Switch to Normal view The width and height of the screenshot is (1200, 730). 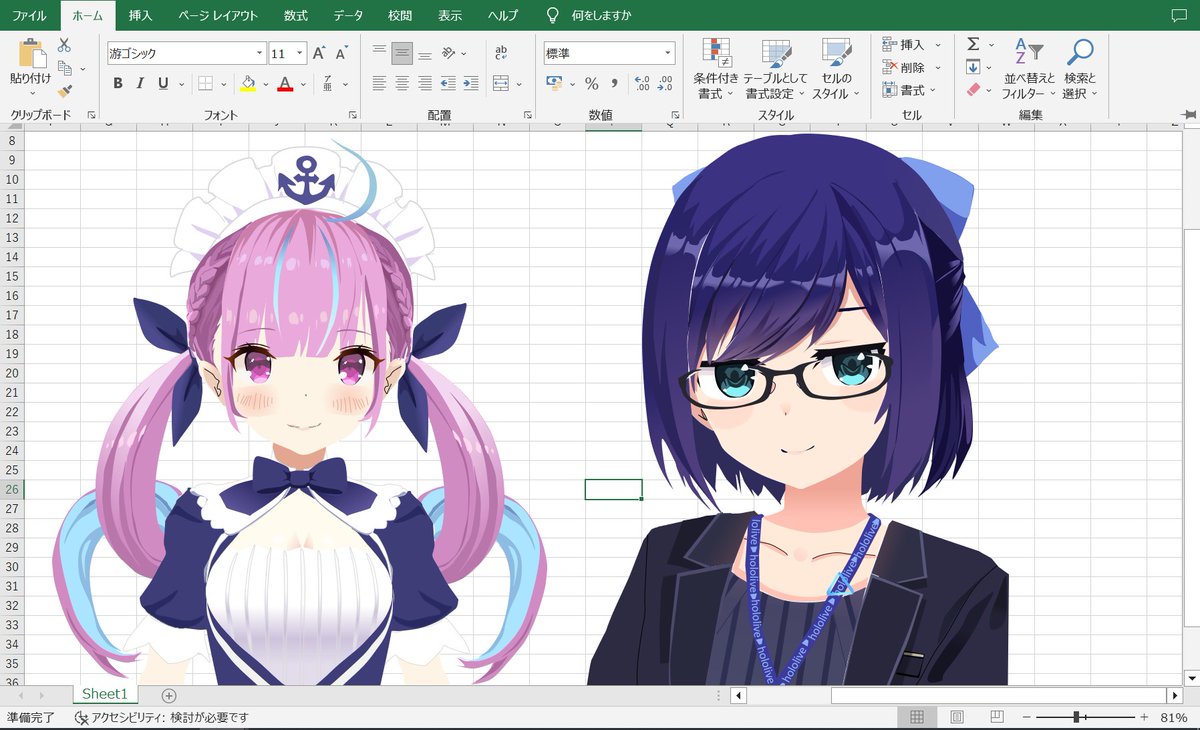pyautogui.click(x=917, y=718)
